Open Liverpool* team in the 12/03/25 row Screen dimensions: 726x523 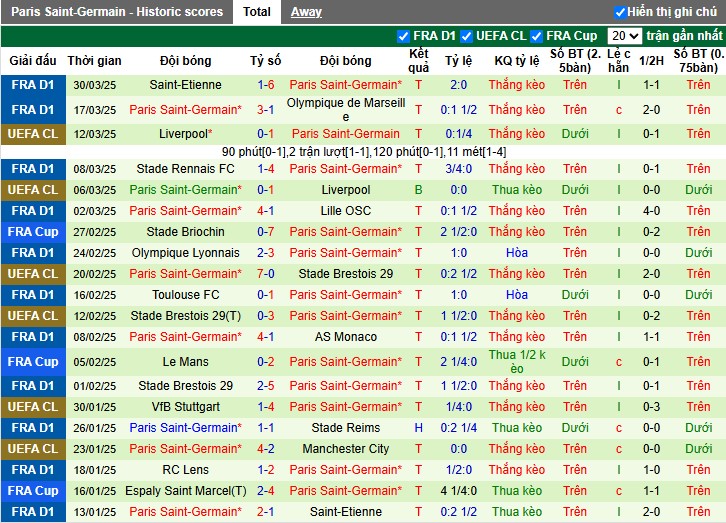click(185, 134)
